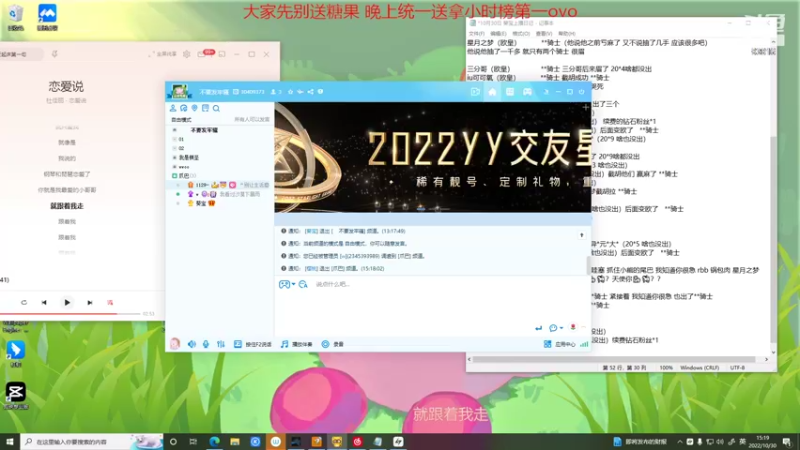Click the flower gift icon in chat box

click(573, 328)
